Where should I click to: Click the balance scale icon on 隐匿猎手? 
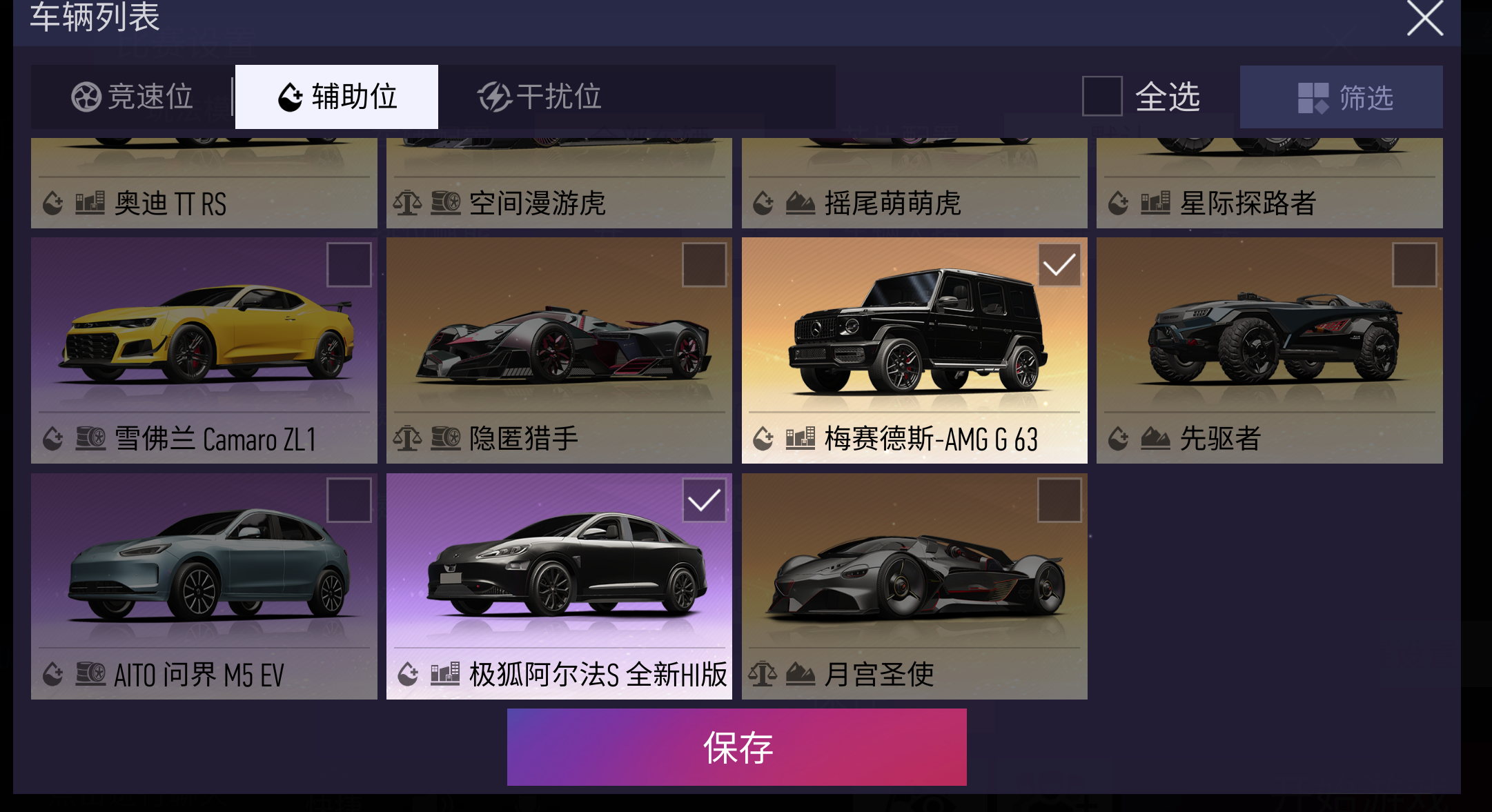pyautogui.click(x=407, y=438)
